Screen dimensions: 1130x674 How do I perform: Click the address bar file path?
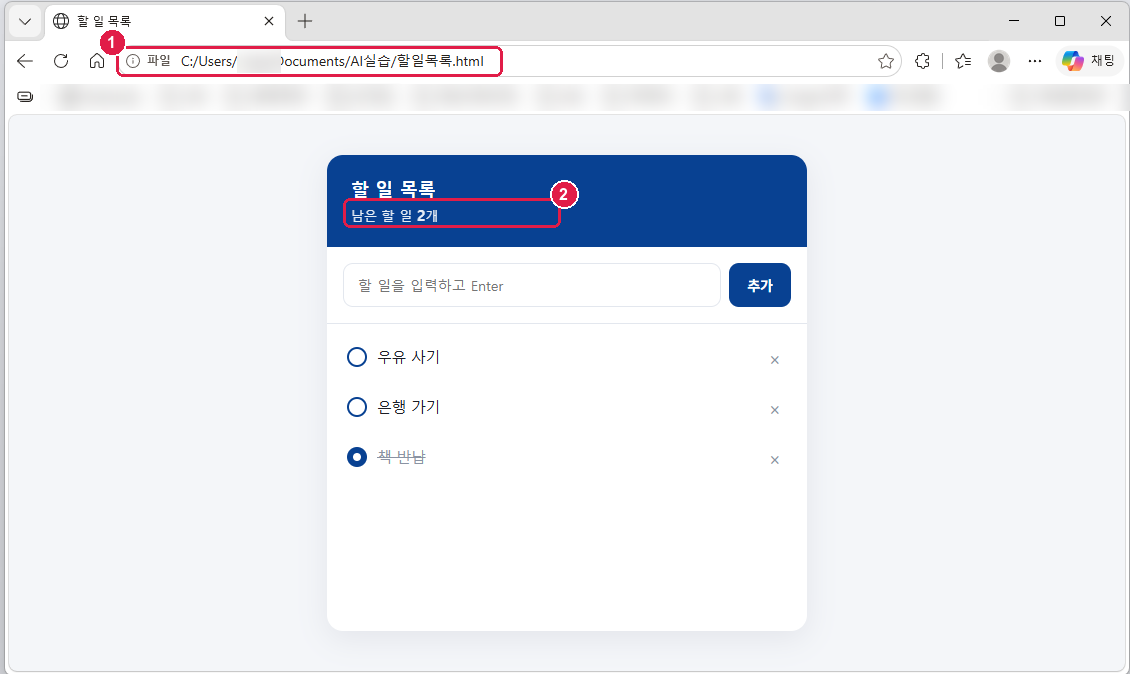tap(332, 61)
